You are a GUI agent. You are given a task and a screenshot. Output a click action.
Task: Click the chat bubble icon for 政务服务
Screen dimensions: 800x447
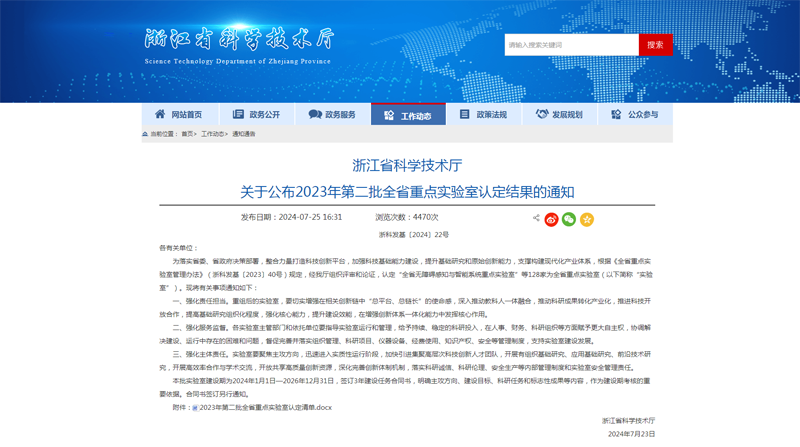[x=314, y=115]
